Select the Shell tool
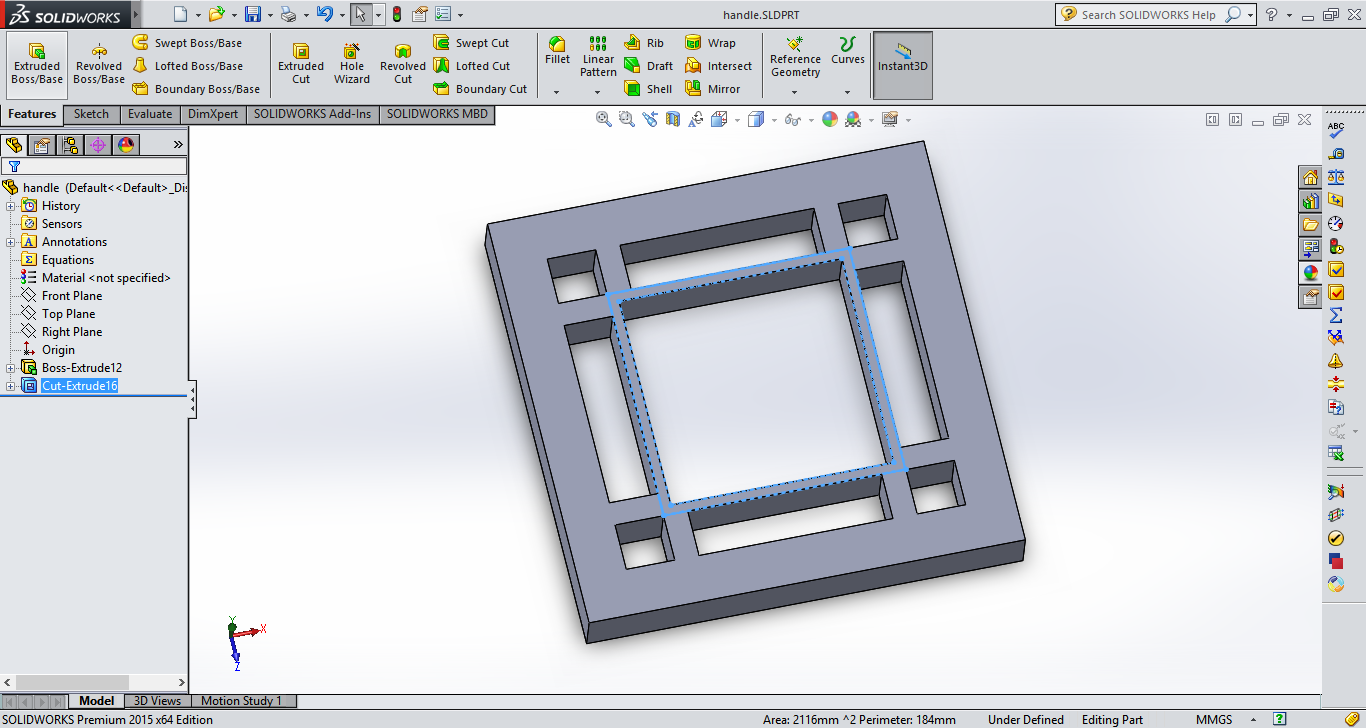Viewport: 1366px width, 728px height. pos(648,89)
